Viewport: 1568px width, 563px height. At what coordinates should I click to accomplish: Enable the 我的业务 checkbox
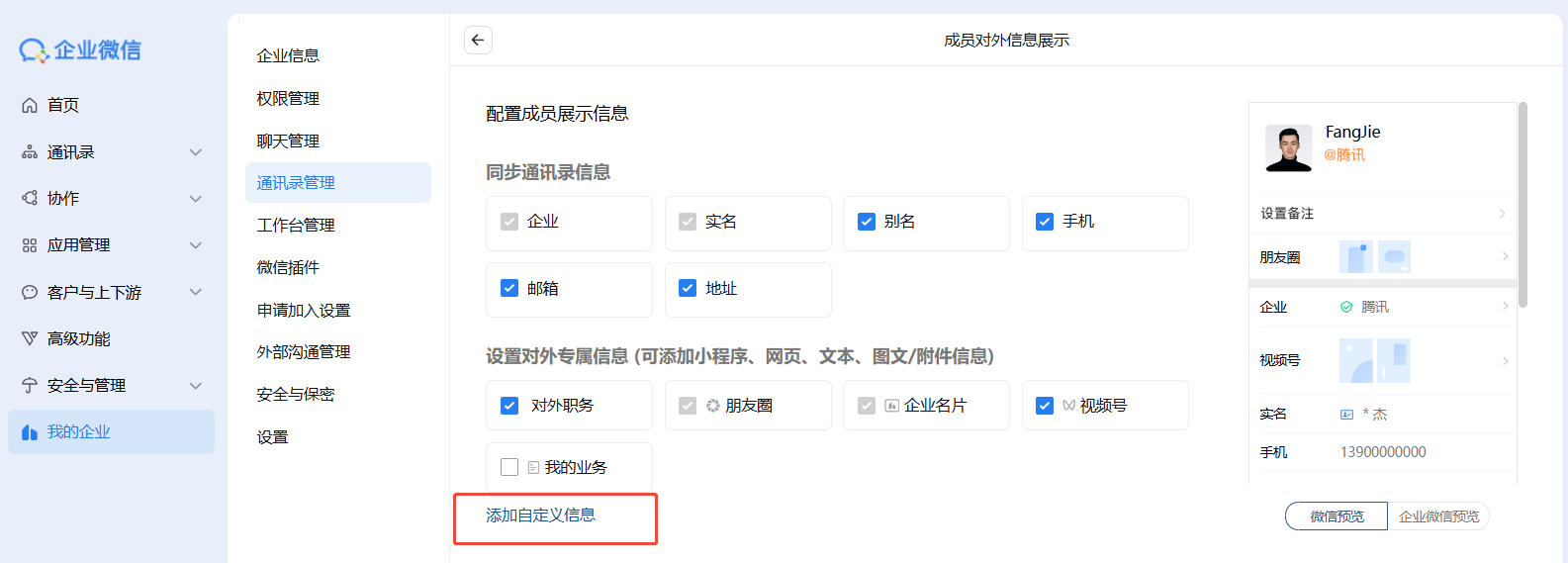pos(509,467)
